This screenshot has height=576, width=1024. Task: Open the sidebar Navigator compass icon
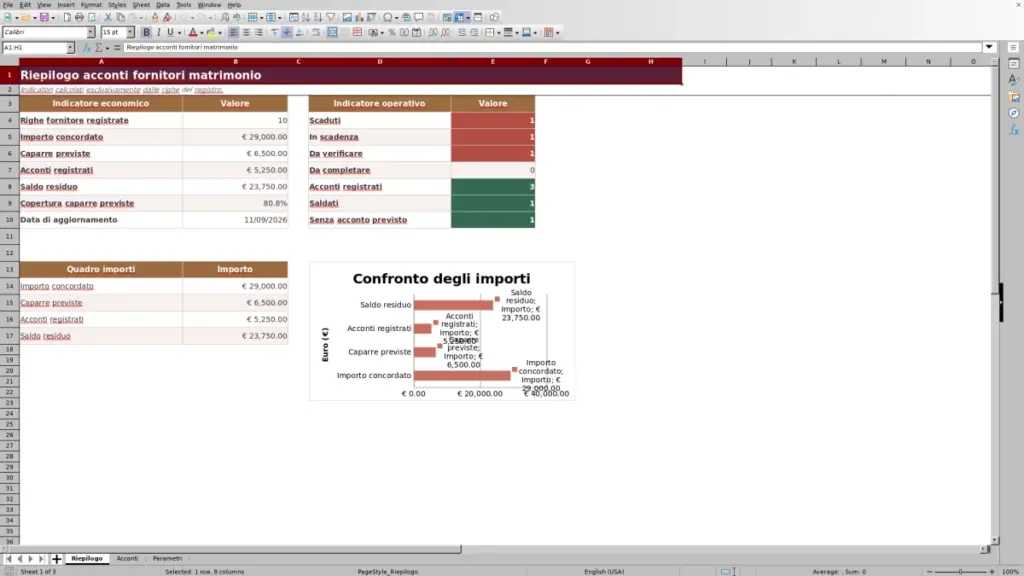(x=1014, y=113)
